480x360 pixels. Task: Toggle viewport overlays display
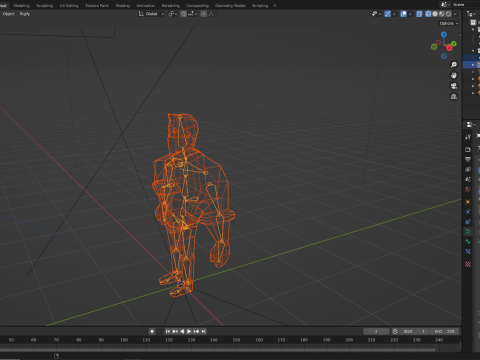point(403,14)
